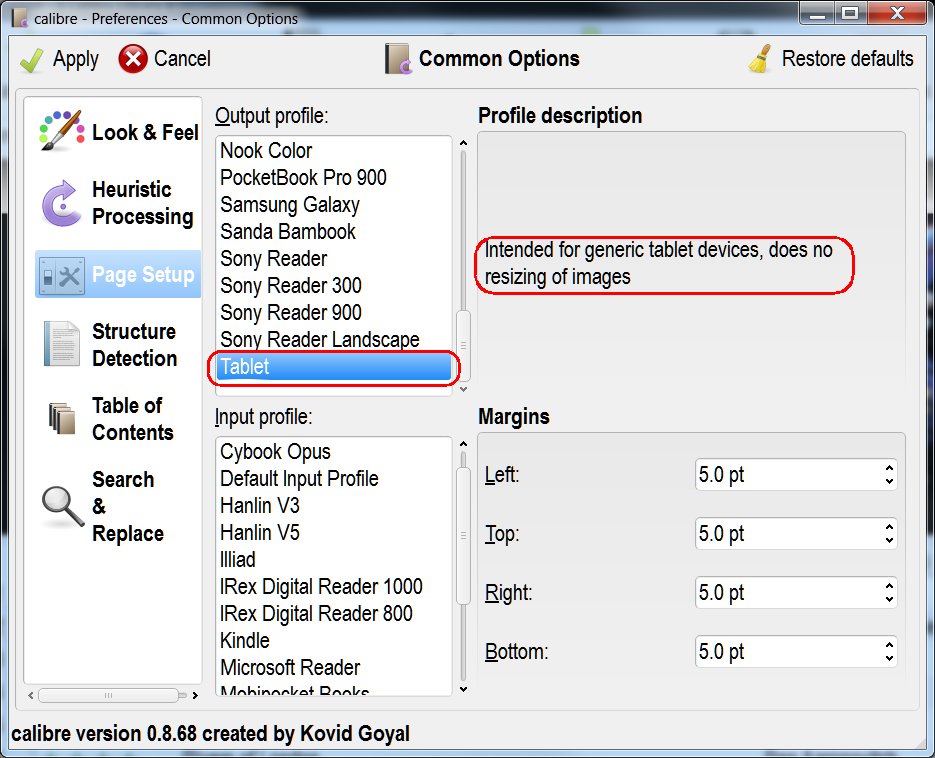
Task: Select Default Input Profile entry
Action: [334, 478]
